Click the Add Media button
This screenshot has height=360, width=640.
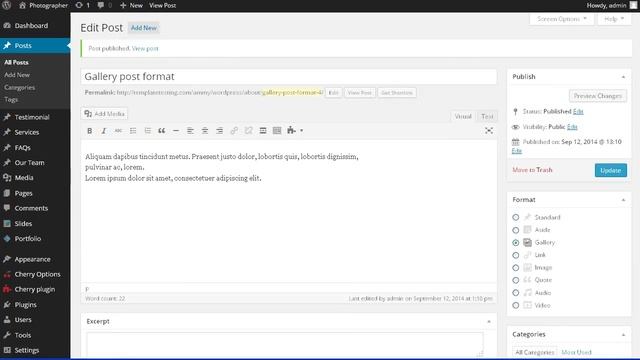pyautogui.click(x=104, y=114)
